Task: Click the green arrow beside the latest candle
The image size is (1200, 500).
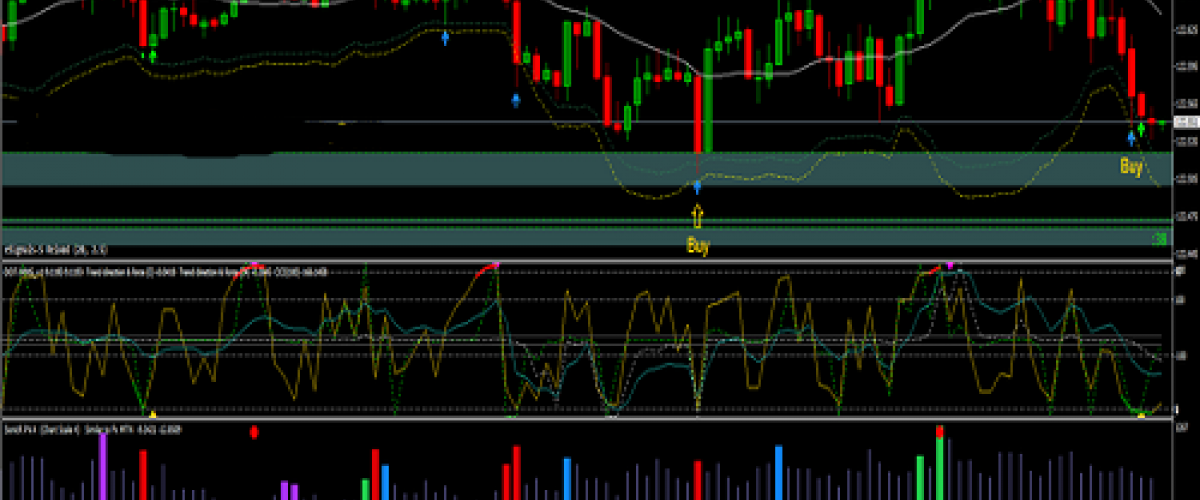Action: pos(1141,129)
